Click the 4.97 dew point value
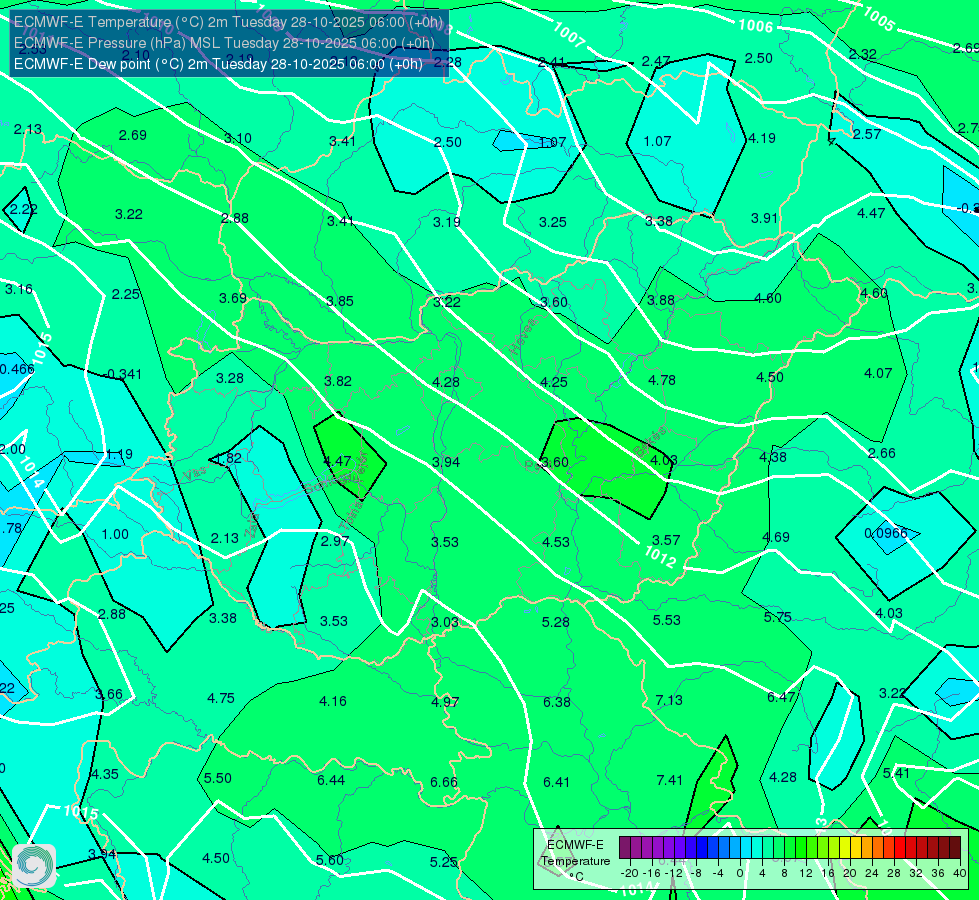The image size is (979, 900). pyautogui.click(x=445, y=702)
